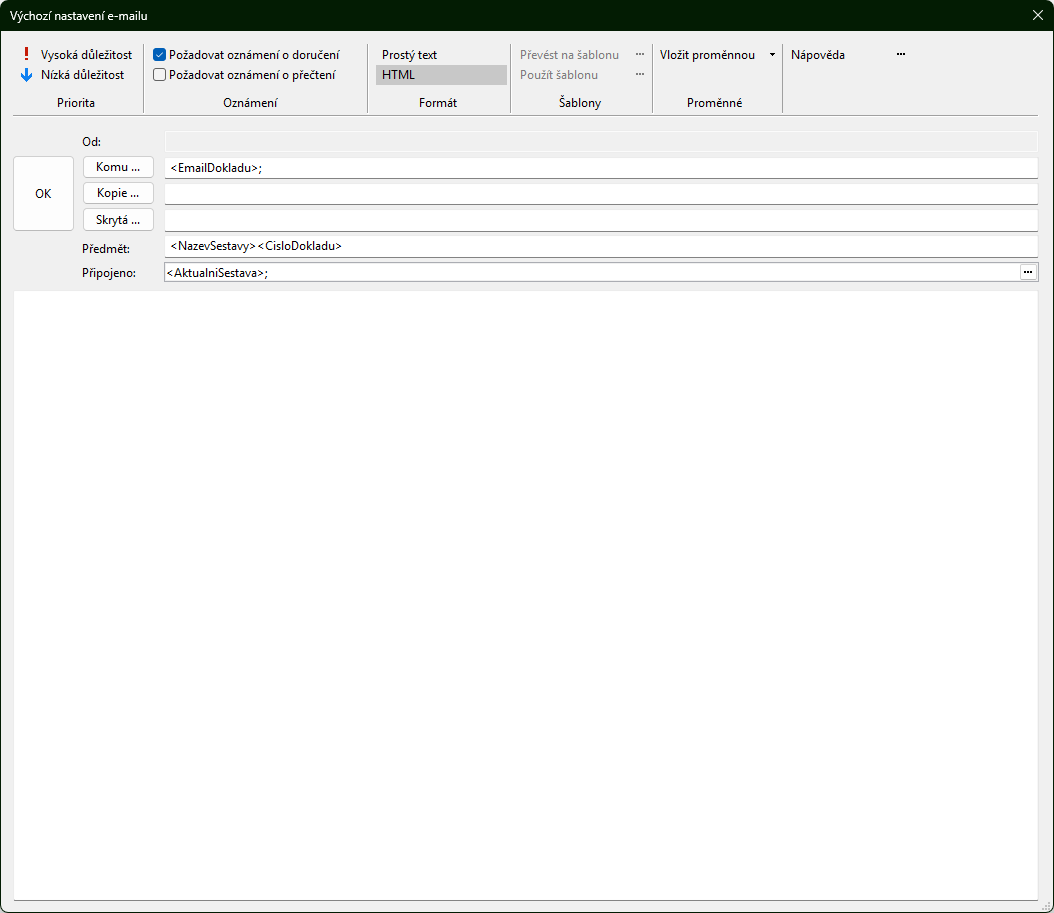Enable Požadovat oznámení o přečtení

(159, 74)
